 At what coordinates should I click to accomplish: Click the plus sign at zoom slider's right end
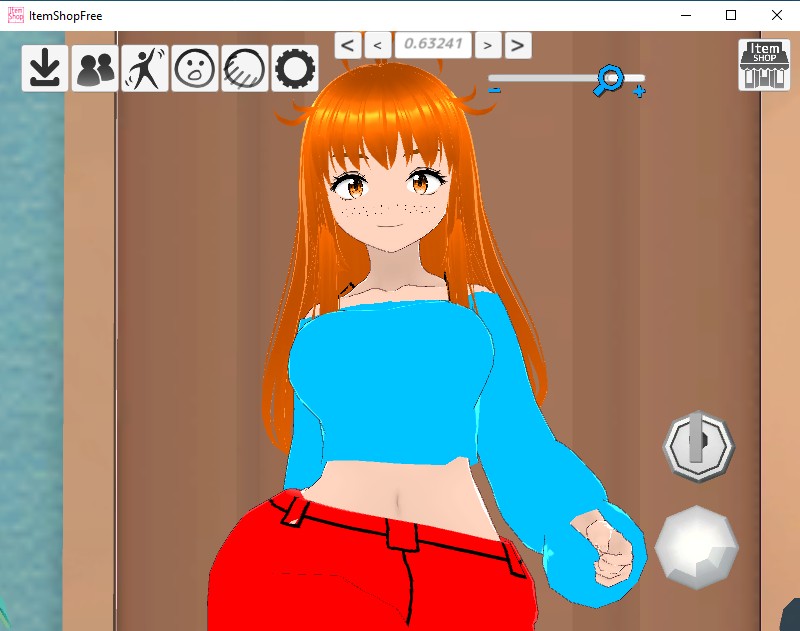click(639, 92)
